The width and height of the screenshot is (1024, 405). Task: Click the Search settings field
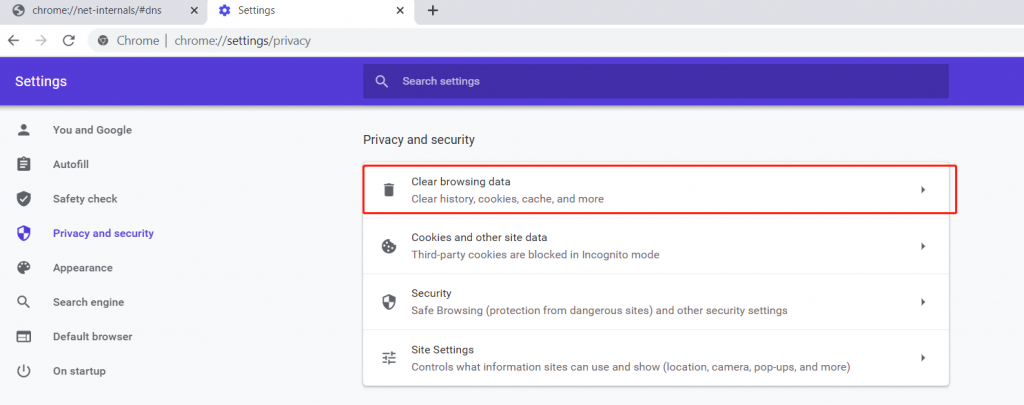pos(656,81)
